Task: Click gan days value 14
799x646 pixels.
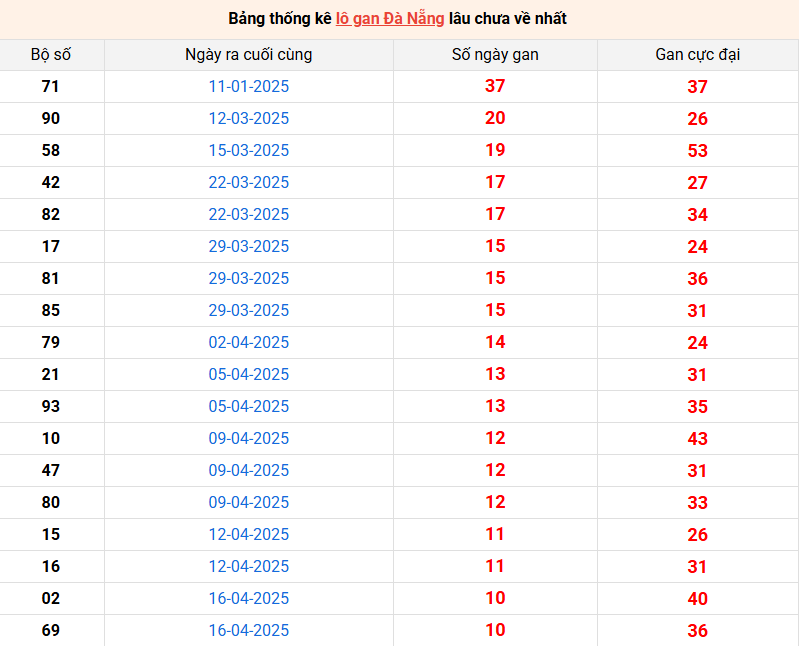Action: [x=495, y=342]
